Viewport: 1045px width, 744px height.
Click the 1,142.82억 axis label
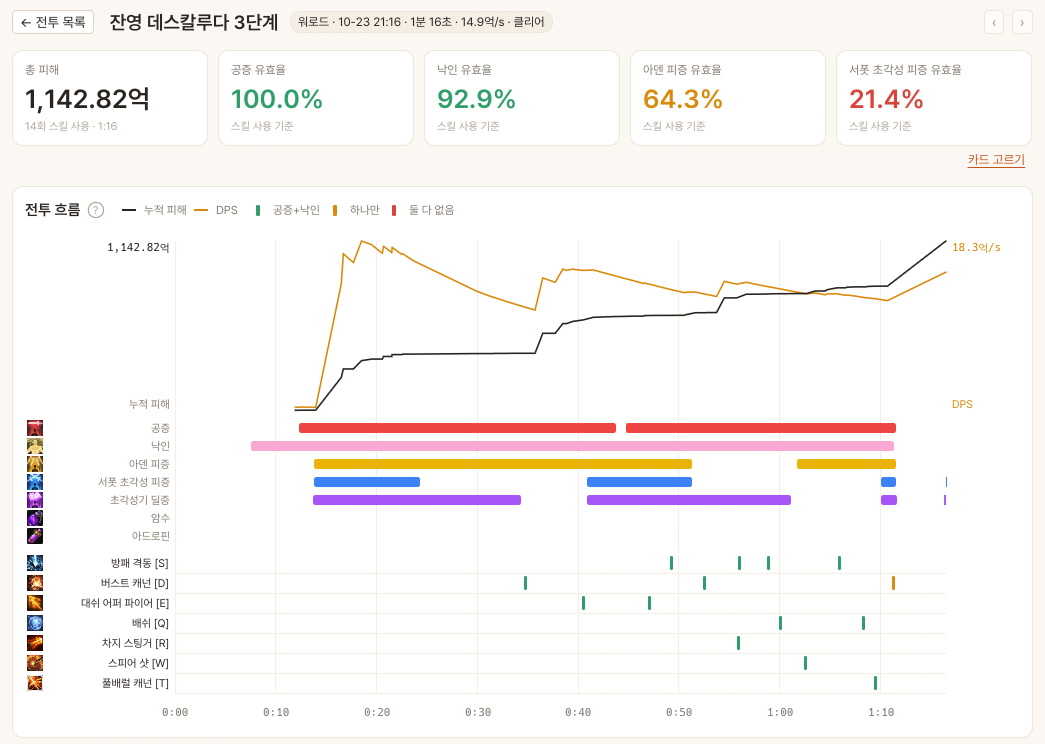[x=138, y=247]
